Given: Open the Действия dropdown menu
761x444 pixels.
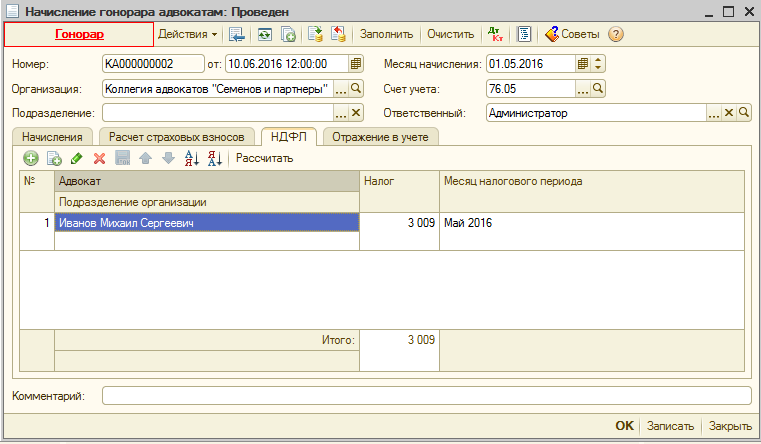Looking at the screenshot, I should (x=188, y=34).
